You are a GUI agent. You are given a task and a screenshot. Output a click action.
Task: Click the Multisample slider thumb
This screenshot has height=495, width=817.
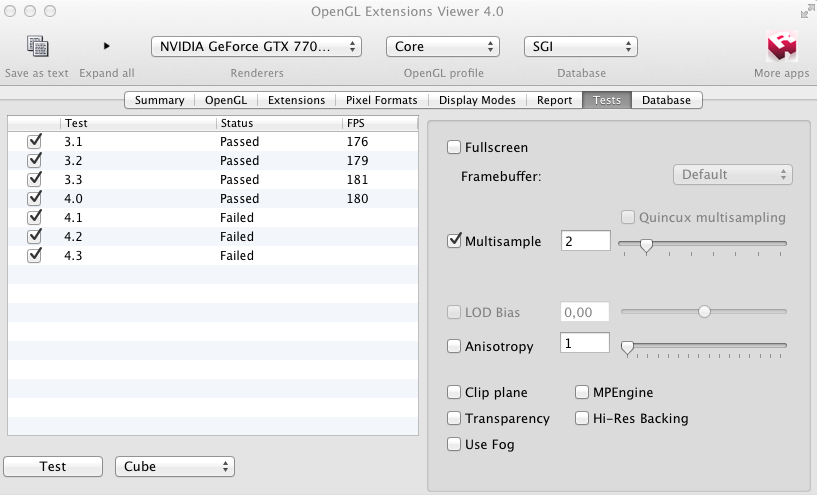(x=646, y=245)
